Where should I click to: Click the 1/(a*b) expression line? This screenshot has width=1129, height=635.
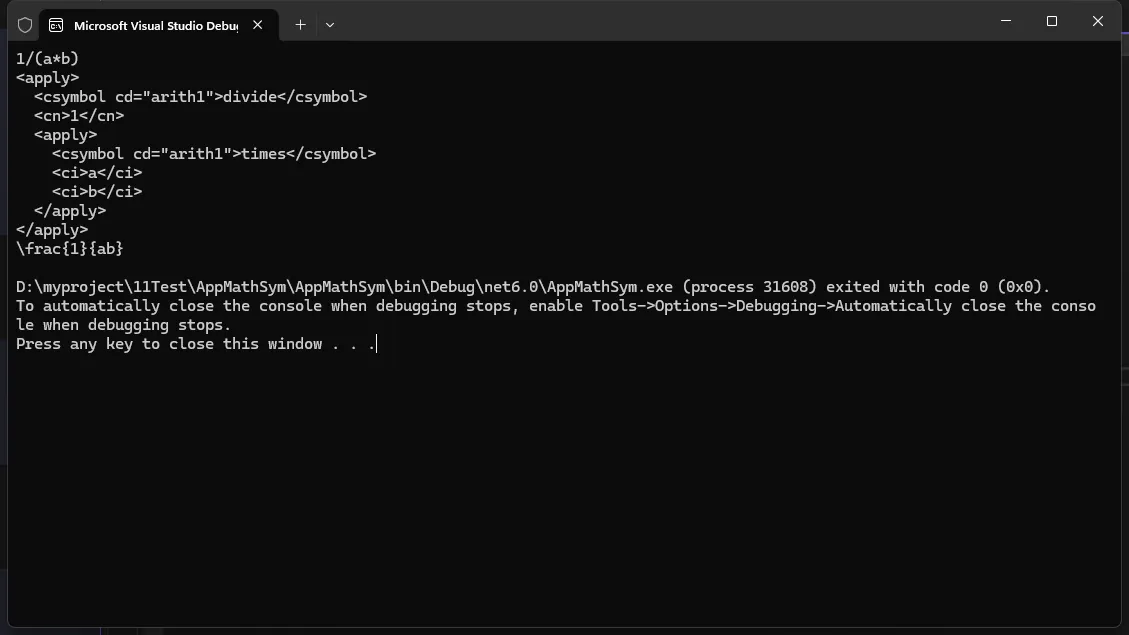(x=47, y=59)
